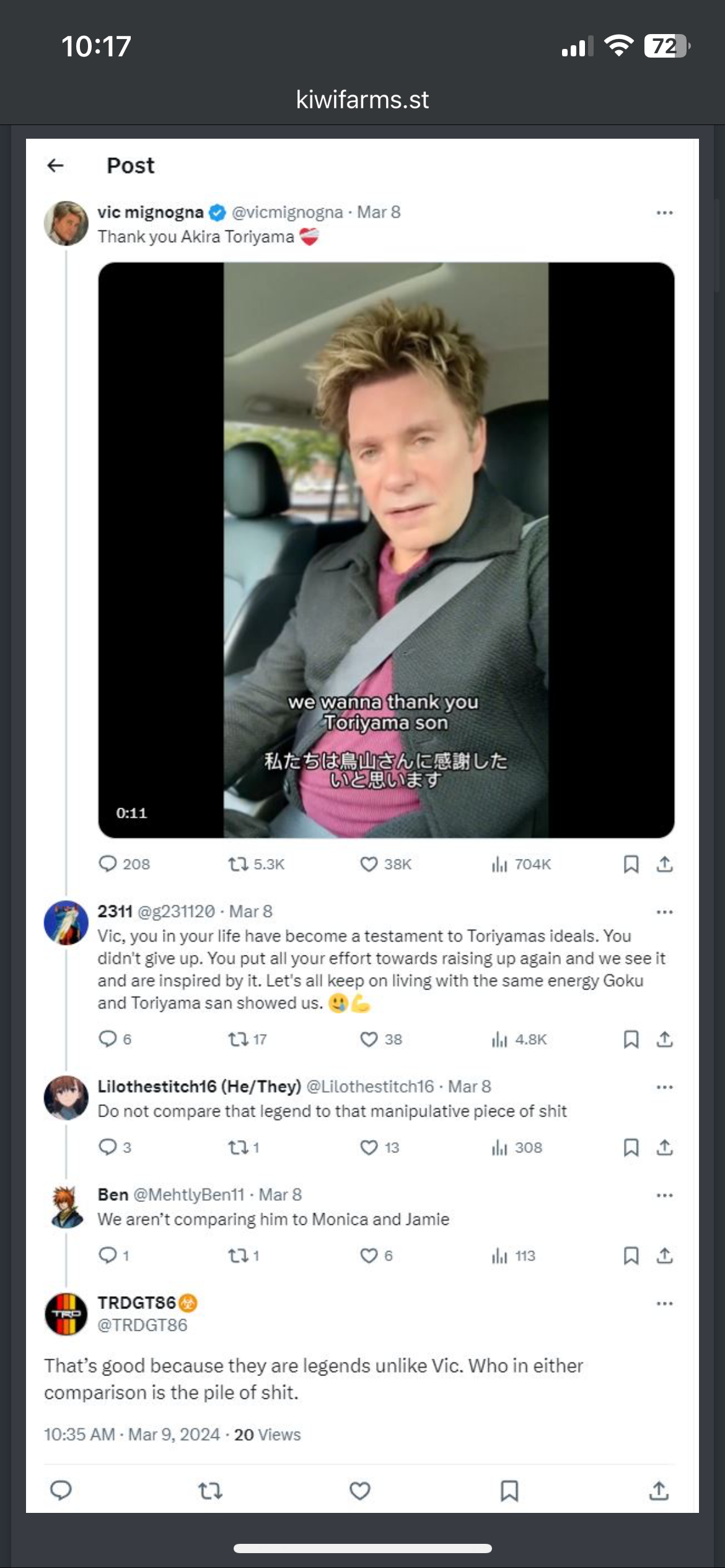Repost the post with 5.3K reposts
The width and height of the screenshot is (725, 1568).
238,864
